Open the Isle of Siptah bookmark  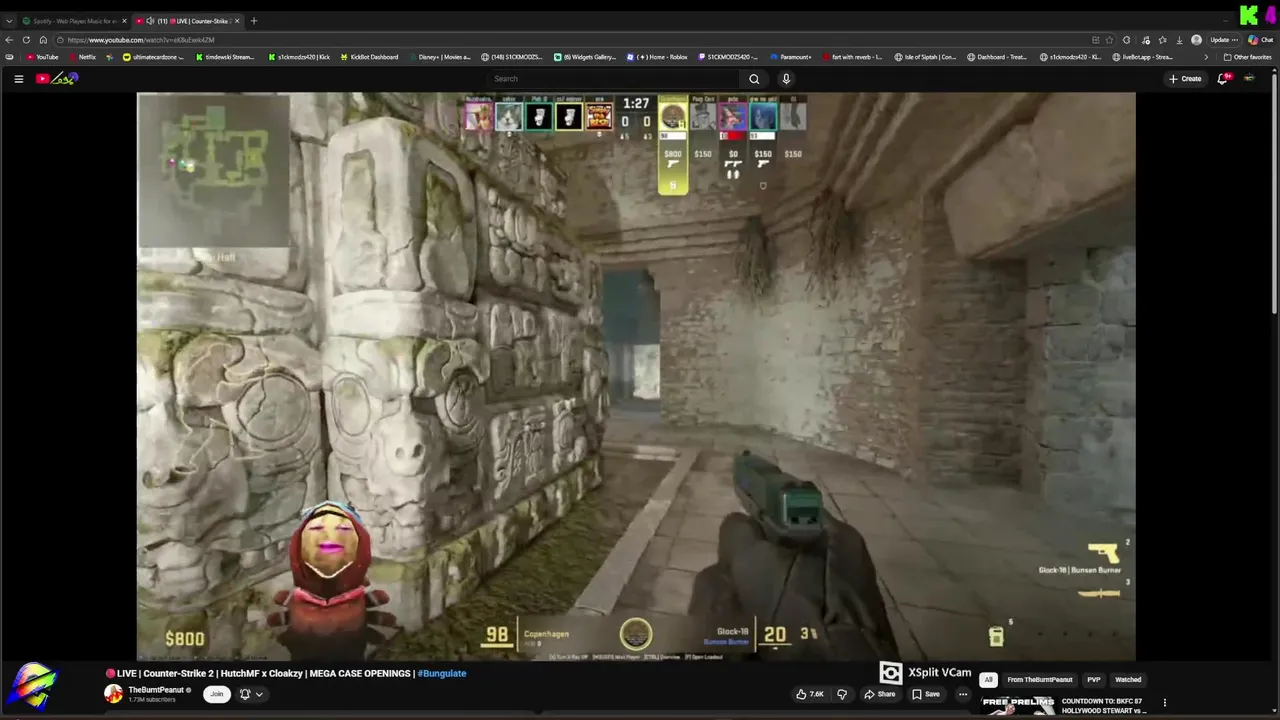pos(925,57)
